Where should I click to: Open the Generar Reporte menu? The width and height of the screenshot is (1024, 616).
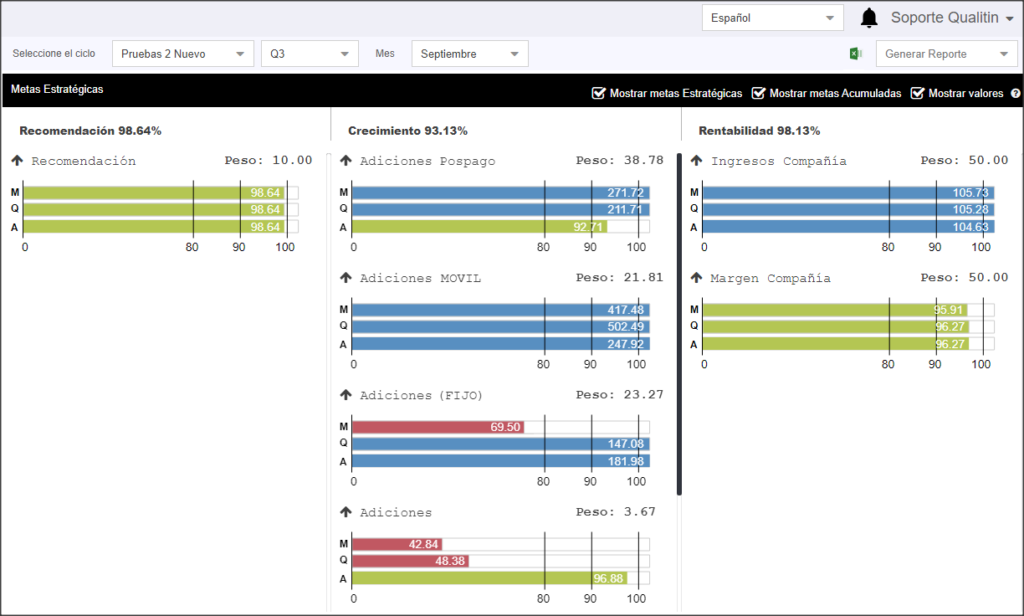[946, 54]
